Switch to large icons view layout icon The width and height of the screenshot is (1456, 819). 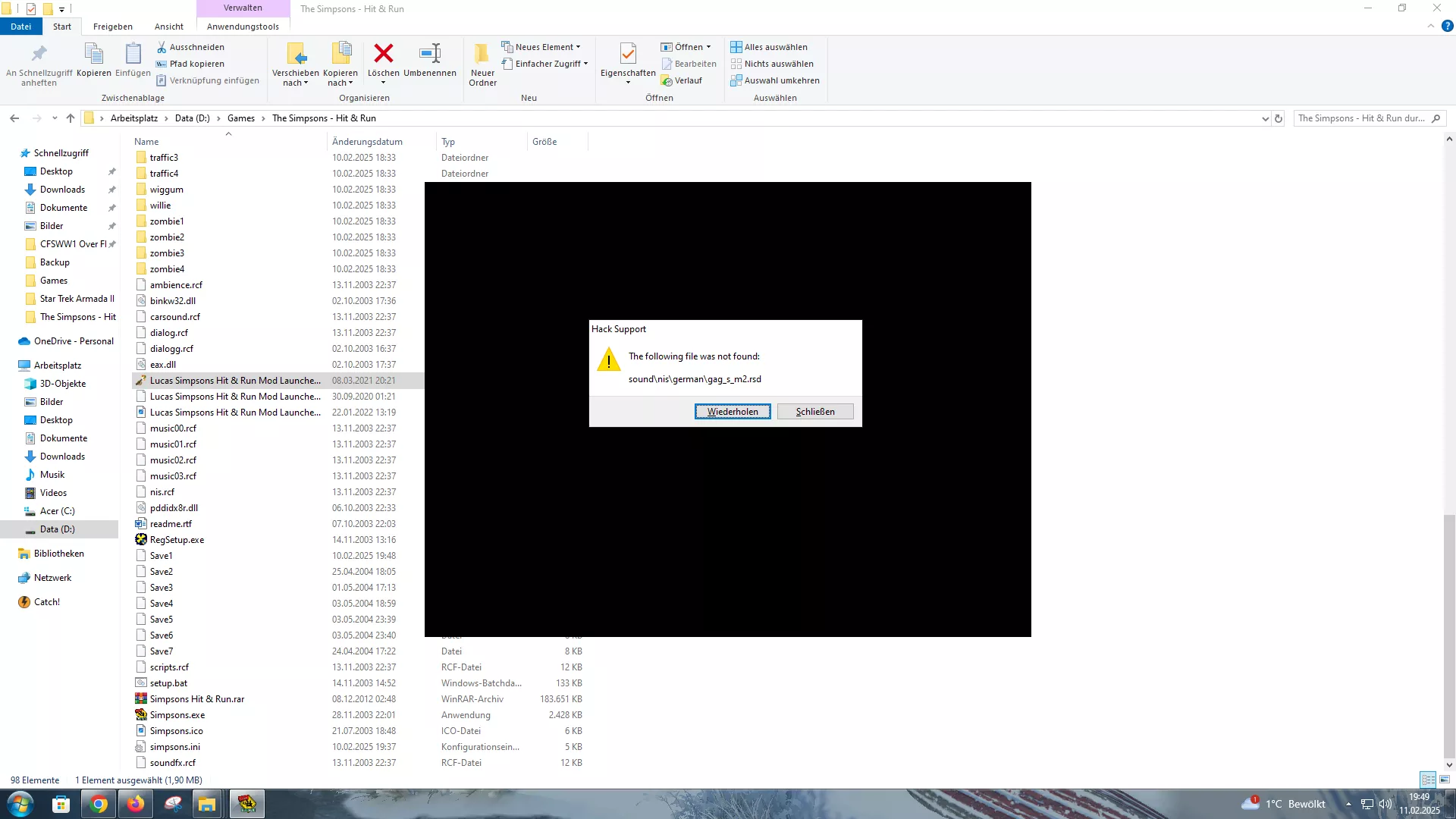pyautogui.click(x=1445, y=780)
